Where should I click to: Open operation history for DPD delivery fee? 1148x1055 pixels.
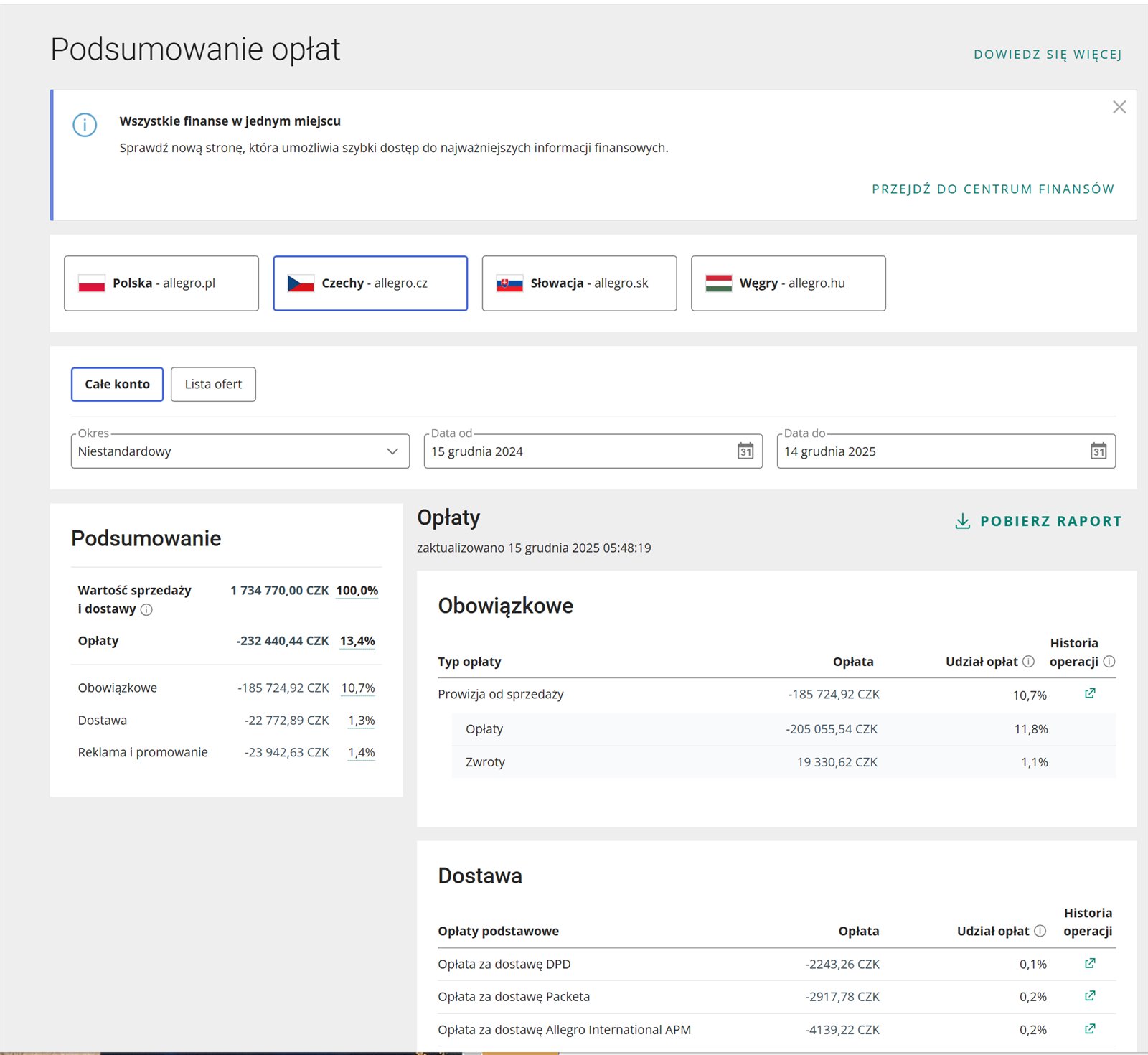pos(1090,963)
